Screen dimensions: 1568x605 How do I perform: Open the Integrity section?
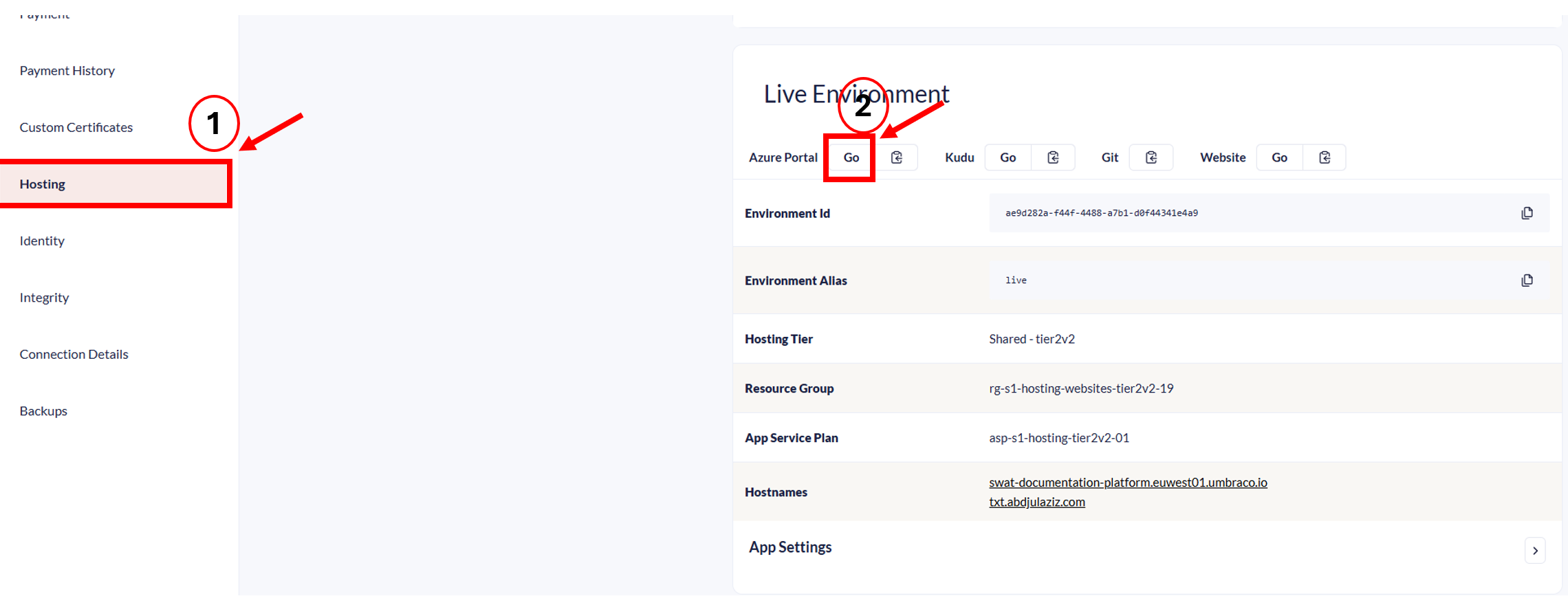[44, 298]
